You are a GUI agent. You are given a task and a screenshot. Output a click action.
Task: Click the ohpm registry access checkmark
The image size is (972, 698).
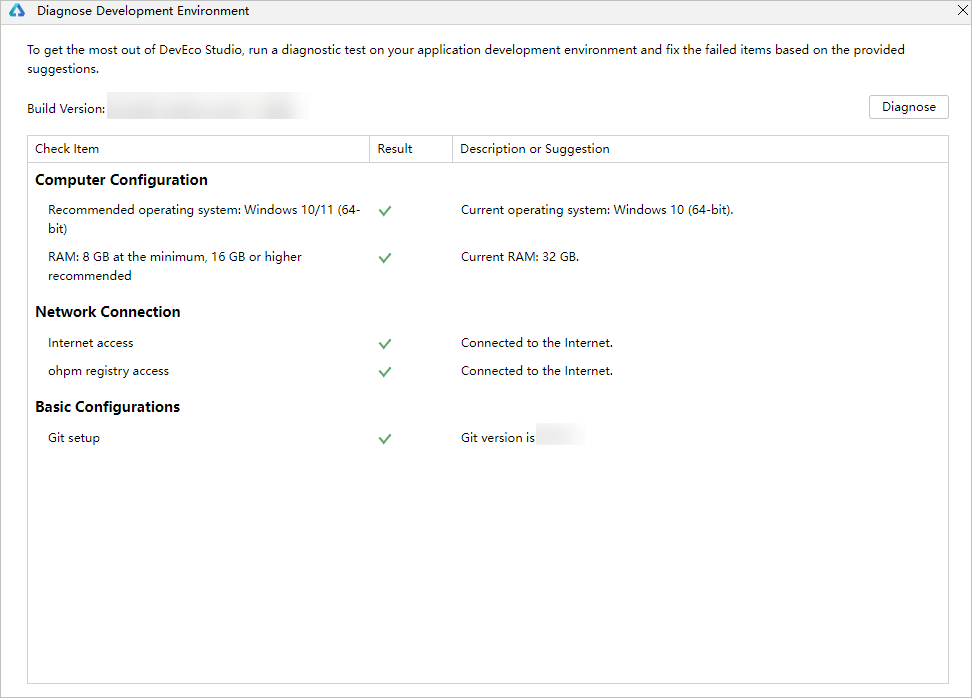pos(385,372)
